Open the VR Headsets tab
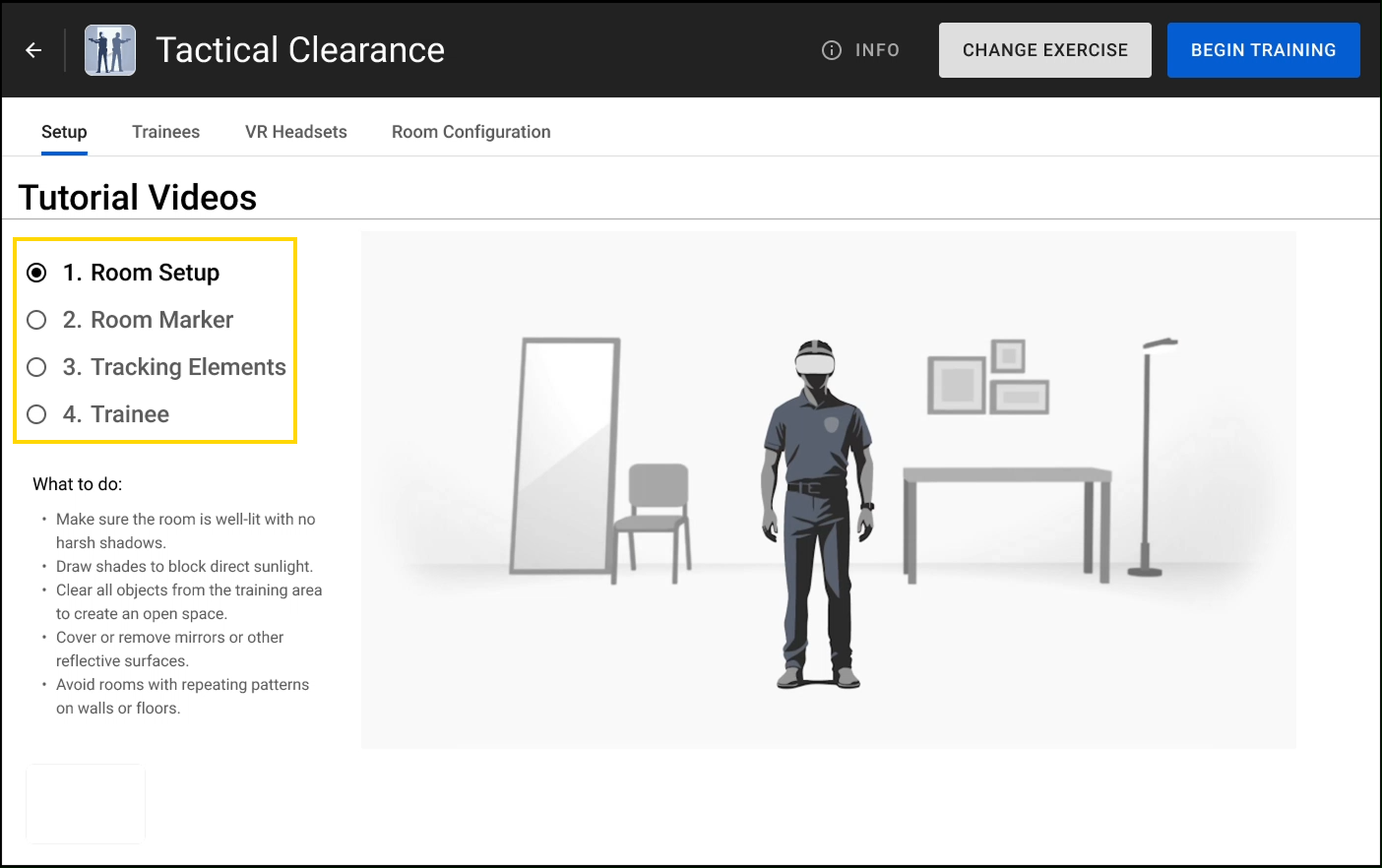 (295, 132)
